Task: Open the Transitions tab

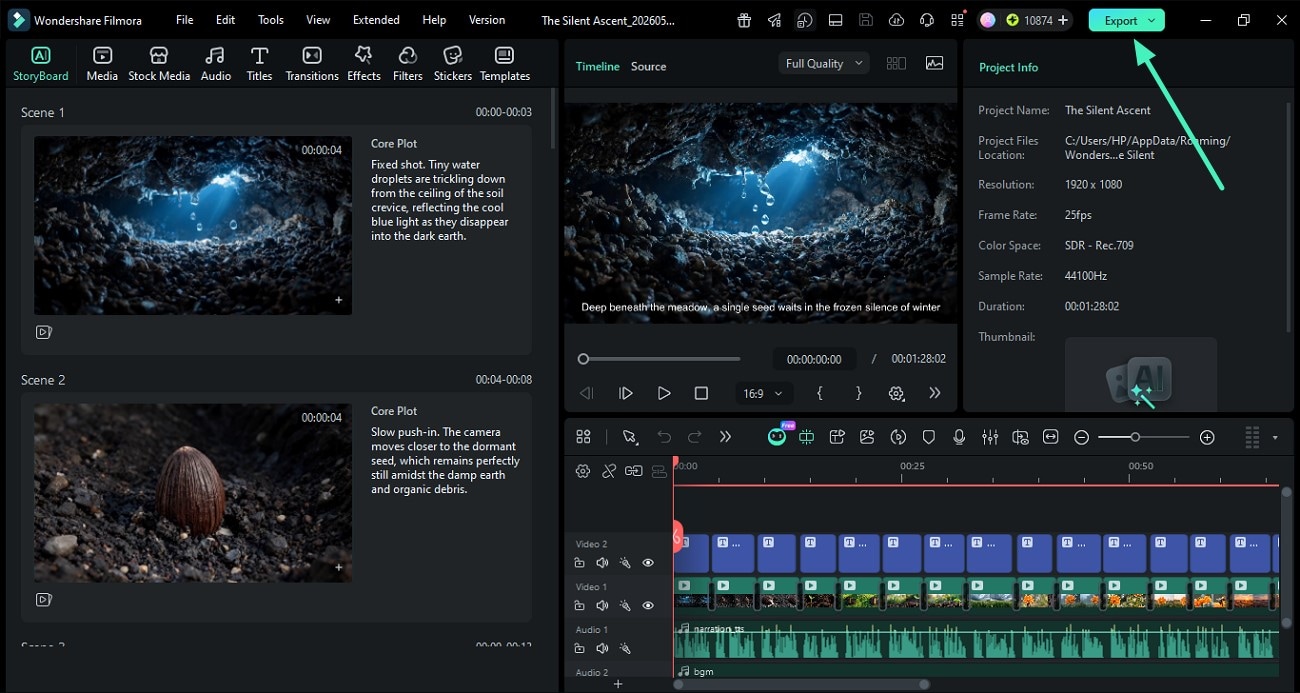Action: (312, 64)
